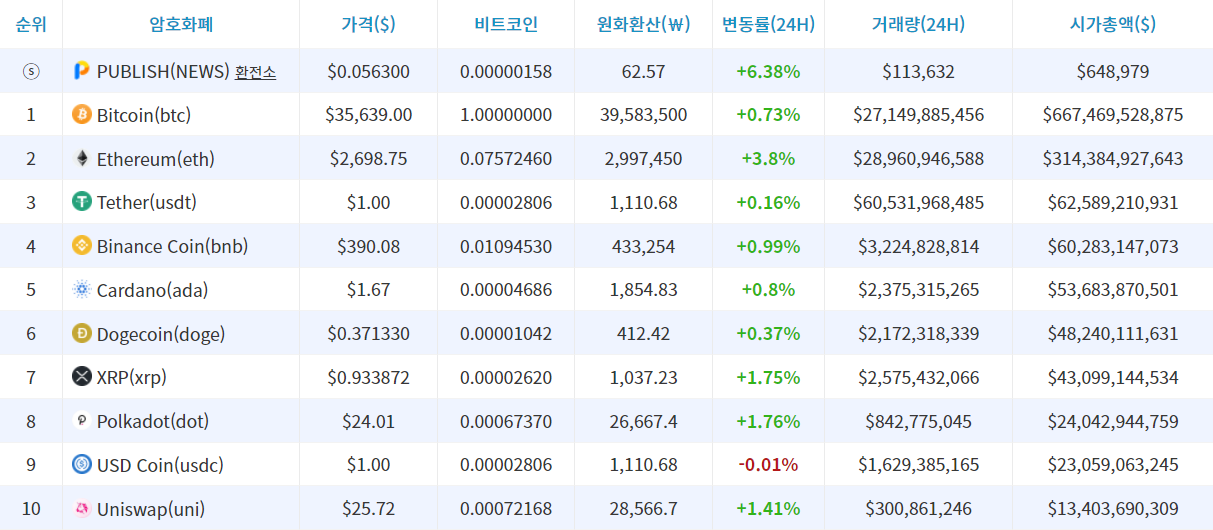Select Bitcoin change value +0.73%
This screenshot has height=530, width=1213.
coord(768,115)
